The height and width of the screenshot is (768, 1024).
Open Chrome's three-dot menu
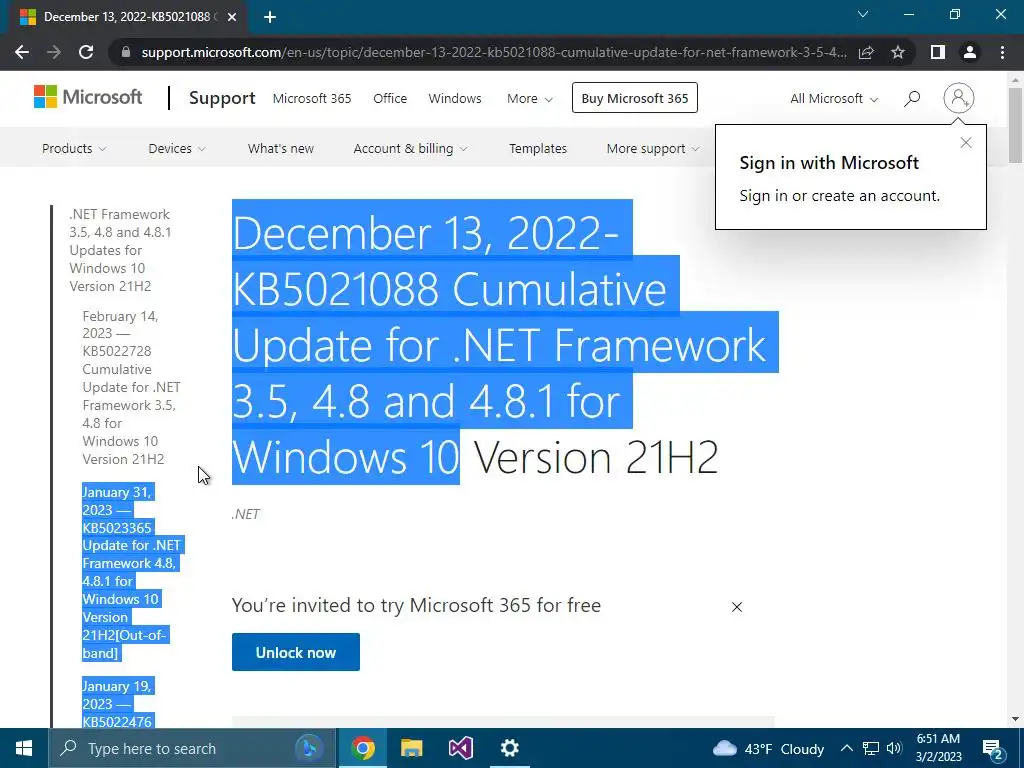coord(1002,52)
